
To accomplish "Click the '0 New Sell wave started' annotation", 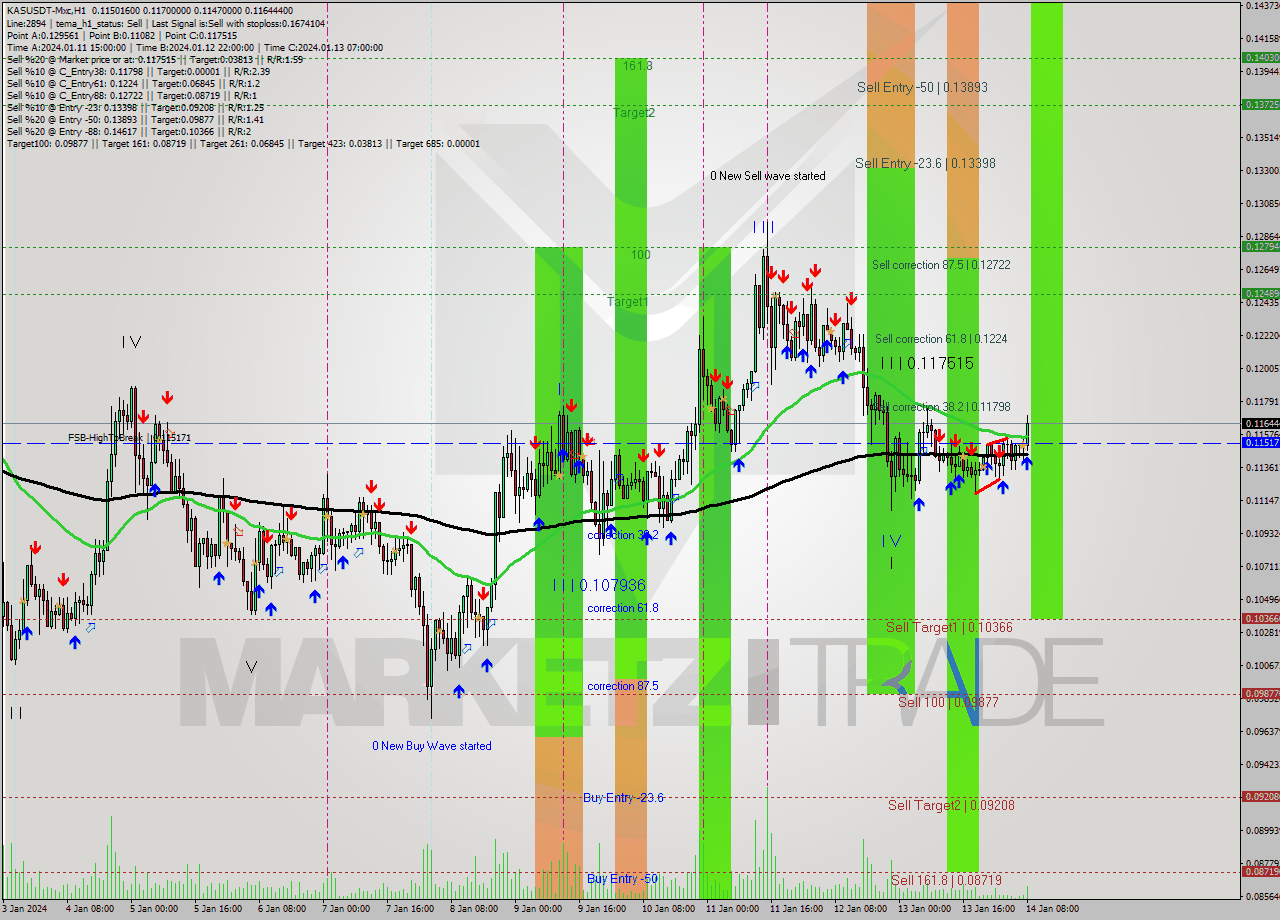I will 768,176.
